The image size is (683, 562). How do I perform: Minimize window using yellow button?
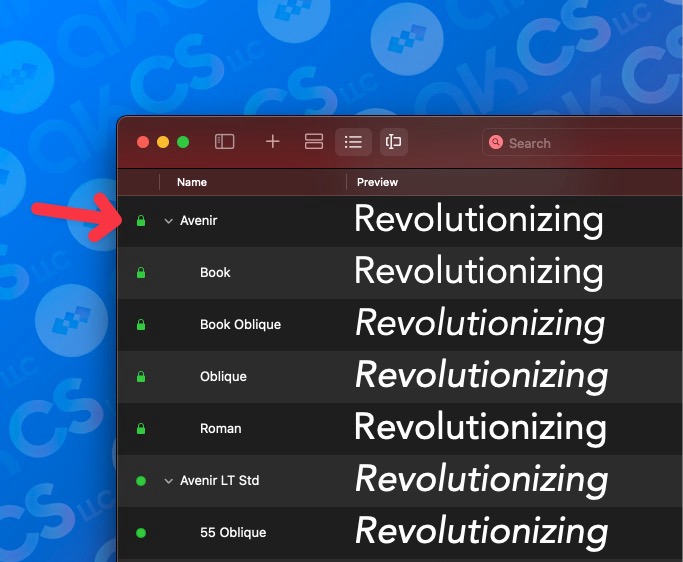pos(163,142)
